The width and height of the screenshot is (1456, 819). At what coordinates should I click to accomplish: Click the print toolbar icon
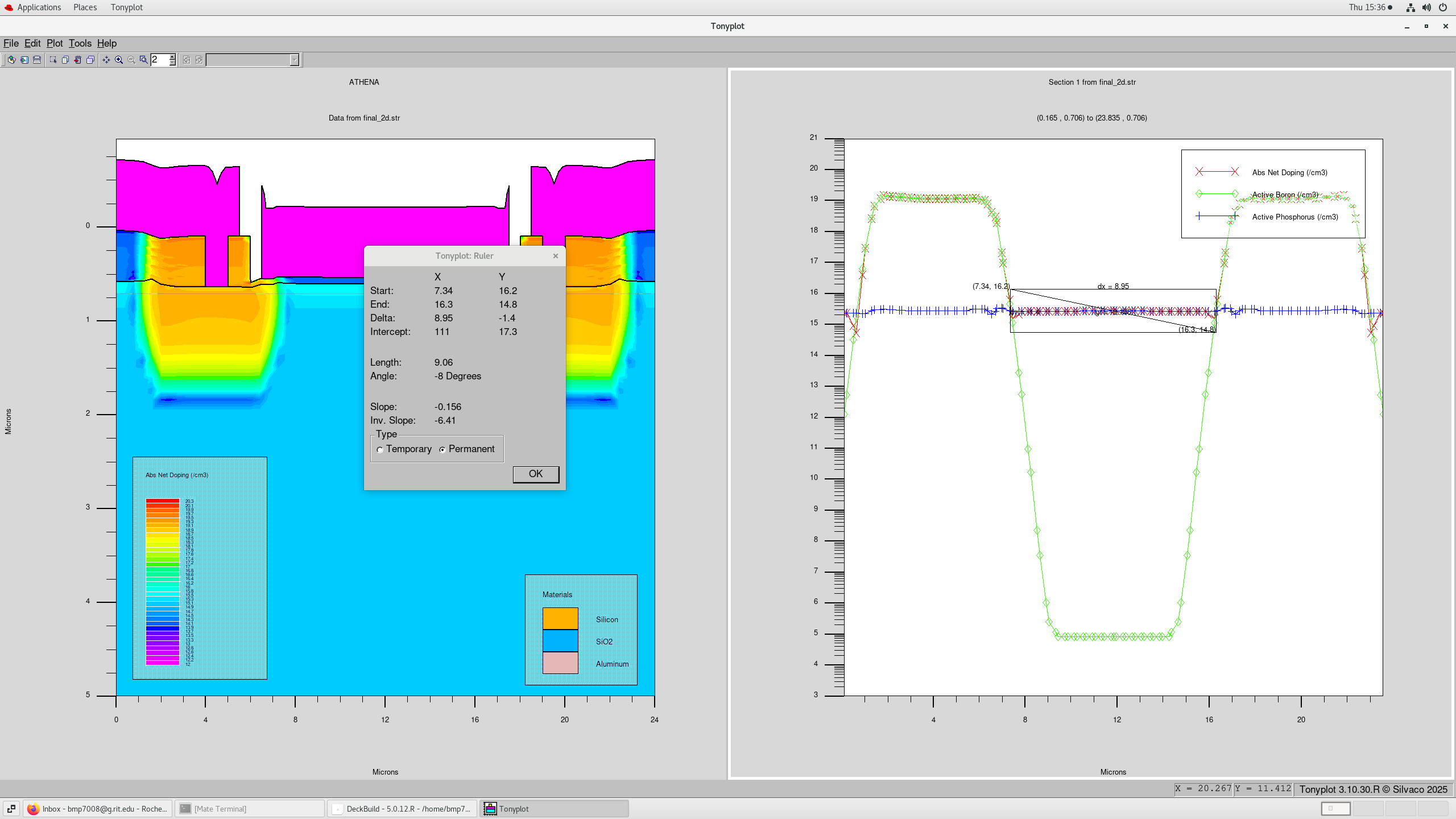point(37,60)
